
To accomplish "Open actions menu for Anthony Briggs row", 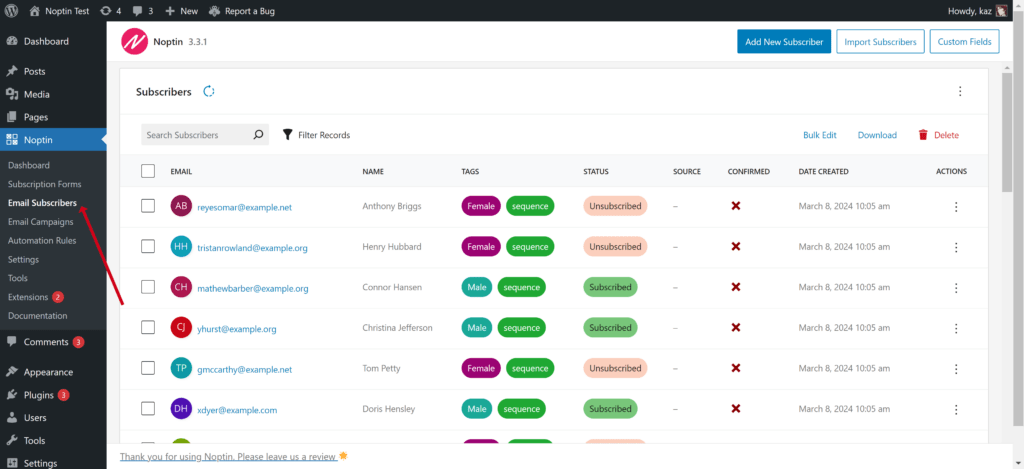I will coord(956,206).
